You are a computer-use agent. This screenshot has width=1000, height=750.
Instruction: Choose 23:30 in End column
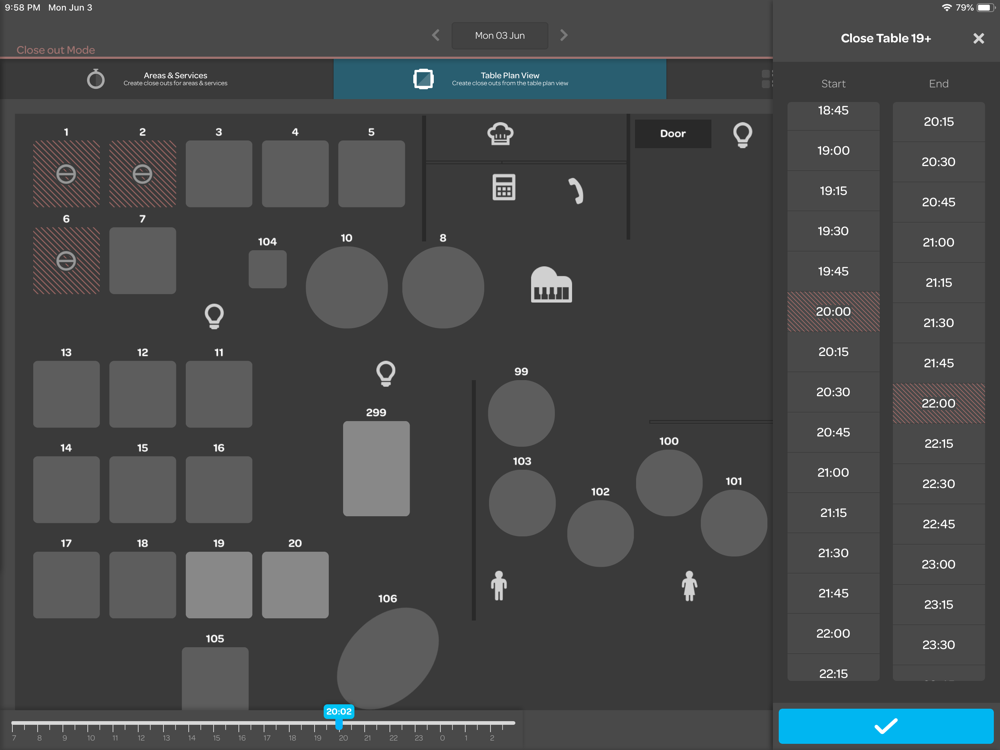[x=939, y=645]
